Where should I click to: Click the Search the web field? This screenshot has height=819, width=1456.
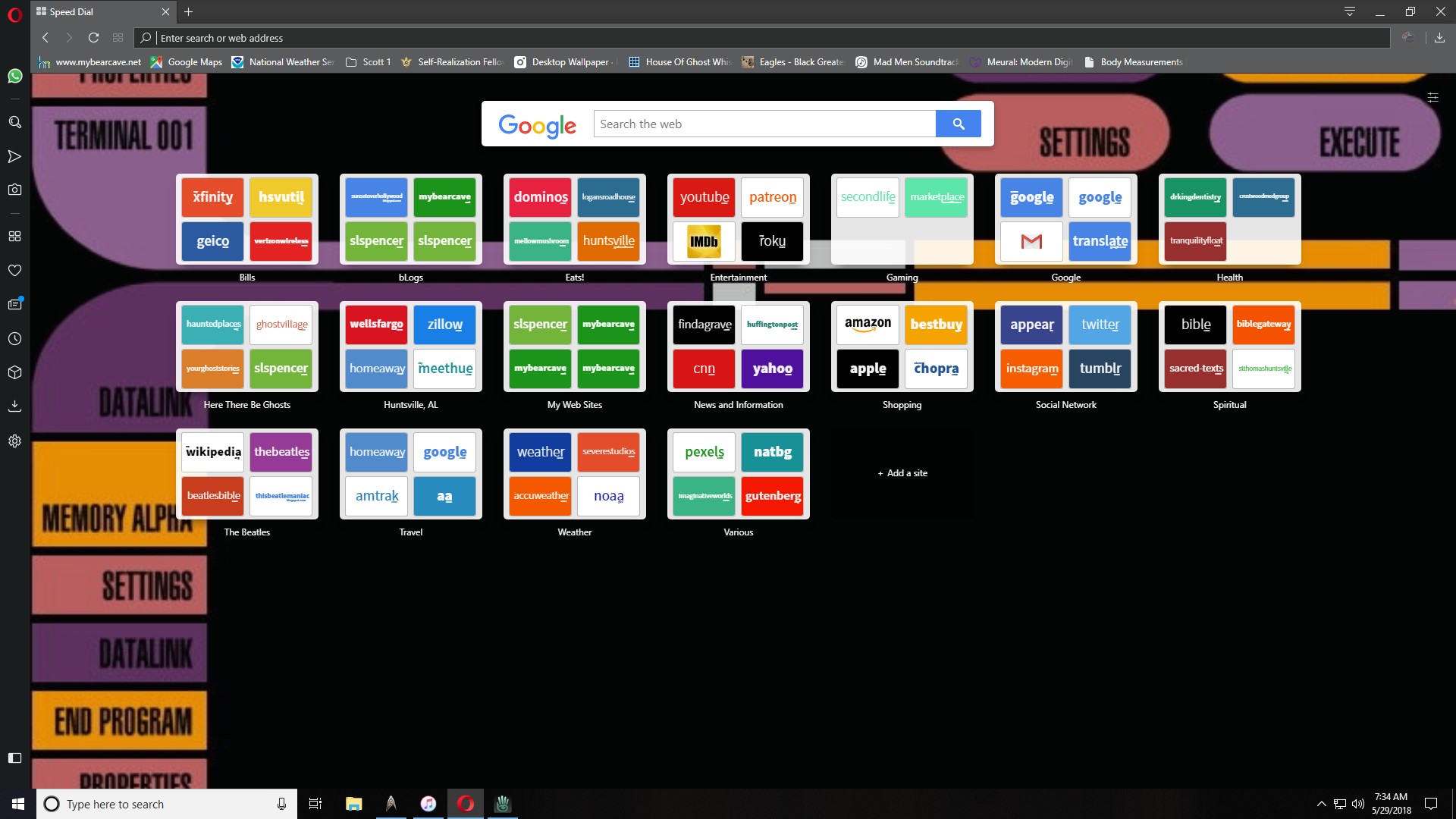(x=764, y=124)
